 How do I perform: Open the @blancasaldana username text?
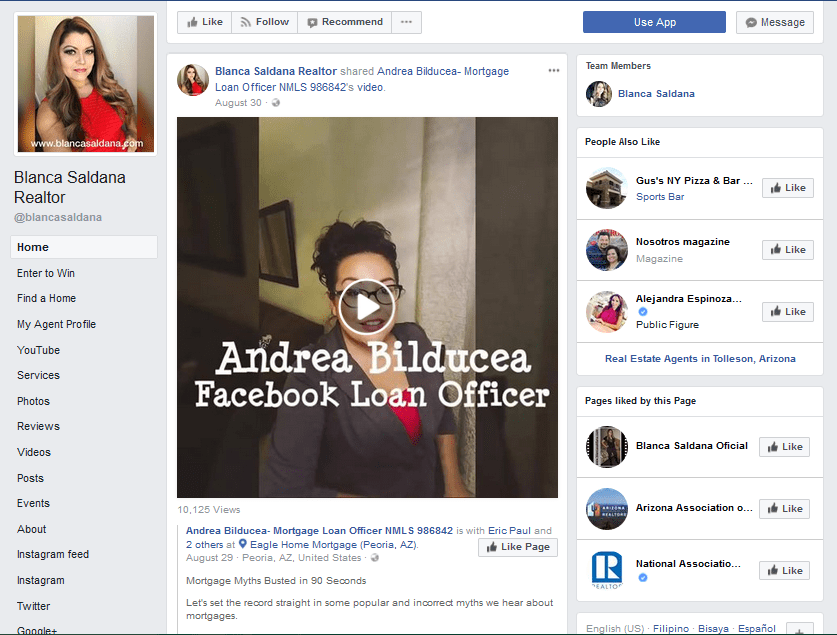click(x=58, y=217)
